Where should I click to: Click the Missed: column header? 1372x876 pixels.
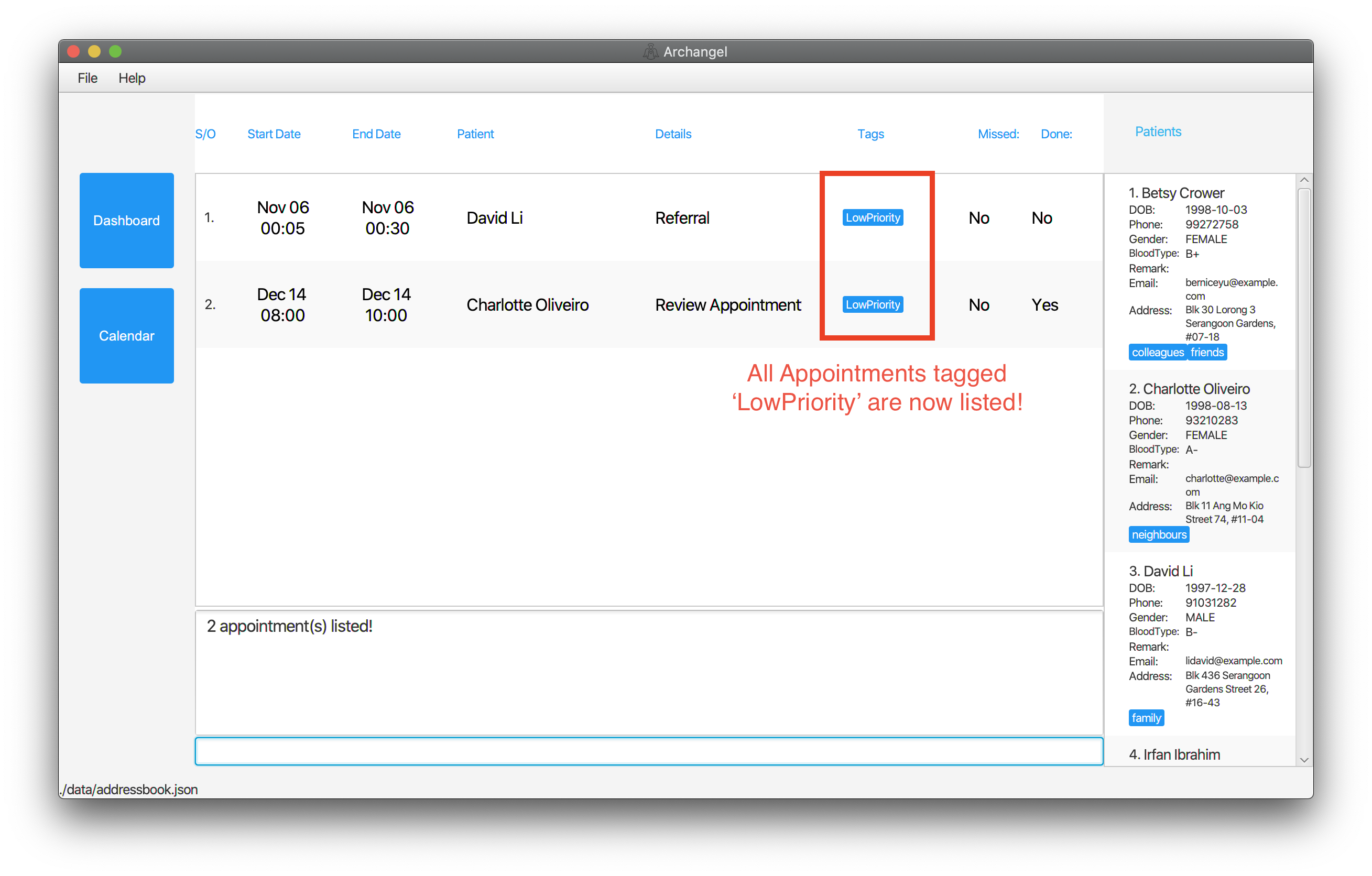(998, 134)
